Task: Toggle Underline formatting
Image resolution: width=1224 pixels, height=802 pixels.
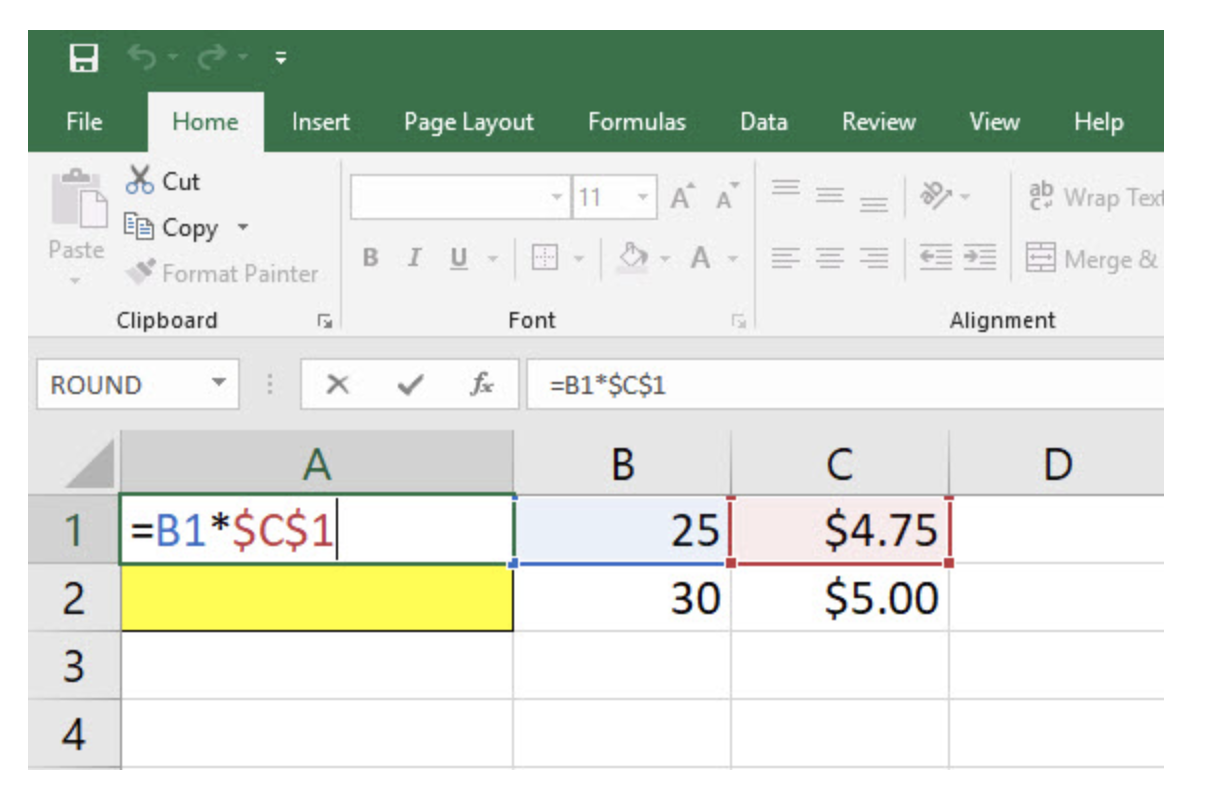Action: tap(459, 259)
